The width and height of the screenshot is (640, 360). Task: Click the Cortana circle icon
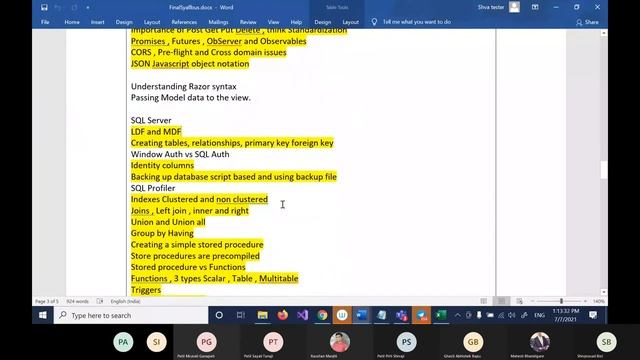point(219,315)
